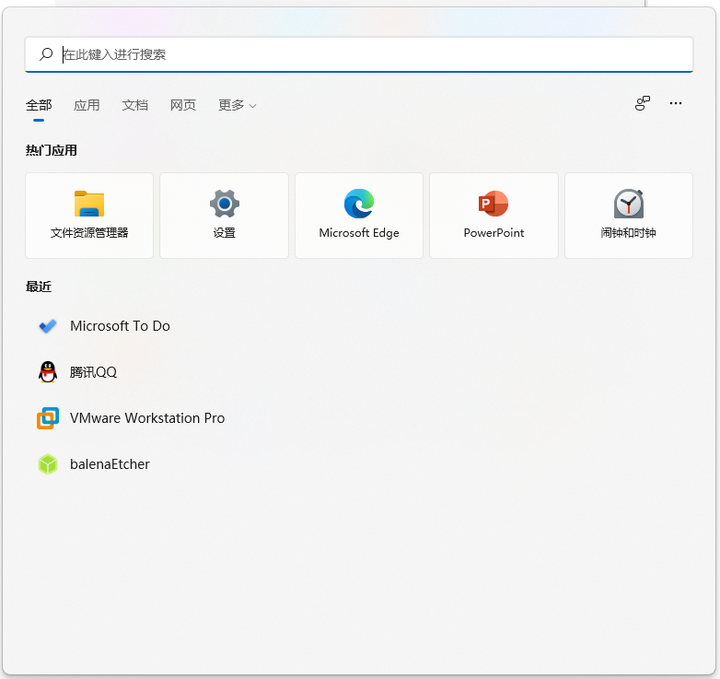Open 腾讯QQ from recent list
720x679 pixels.
93,372
